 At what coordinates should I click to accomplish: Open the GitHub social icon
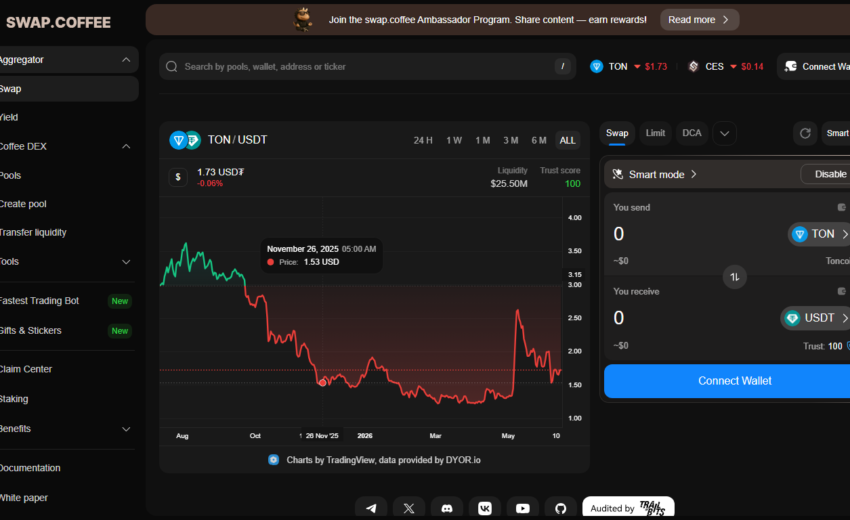tap(561, 508)
